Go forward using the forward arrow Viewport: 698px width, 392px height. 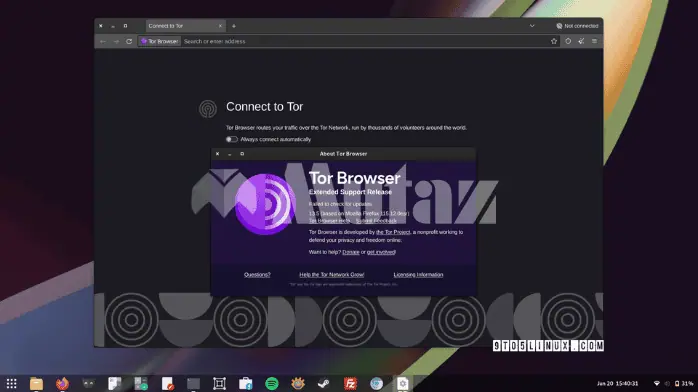tap(116, 41)
